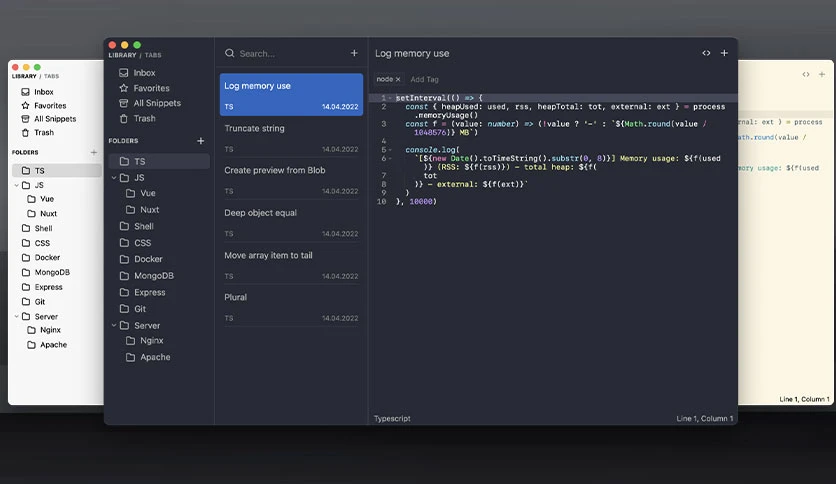Add new fragment plus icon in editor header
The width and height of the screenshot is (836, 484).
[724, 53]
